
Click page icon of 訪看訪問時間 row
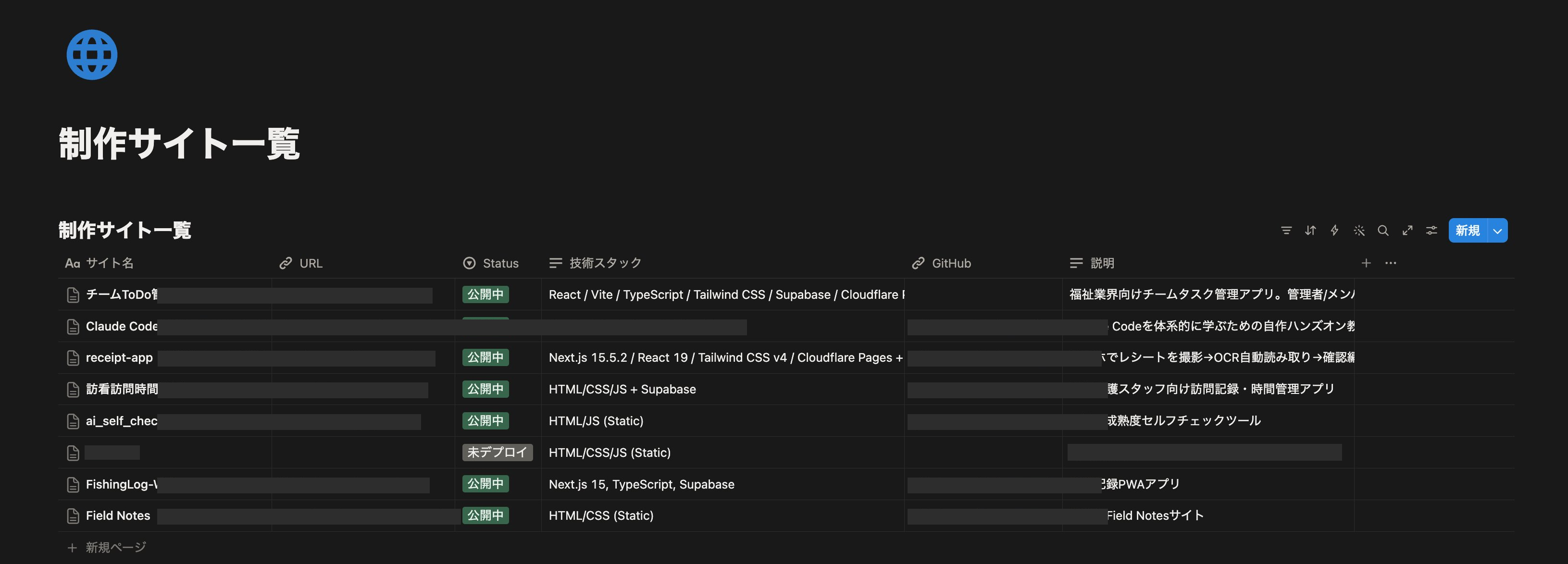(73, 390)
